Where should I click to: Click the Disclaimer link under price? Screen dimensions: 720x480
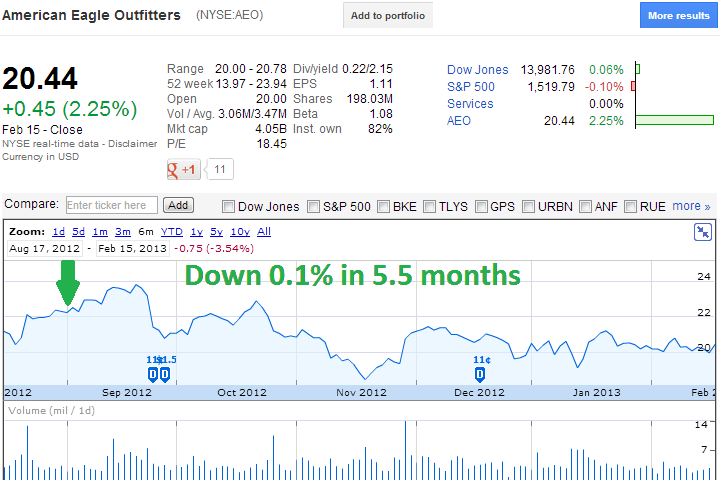132,144
